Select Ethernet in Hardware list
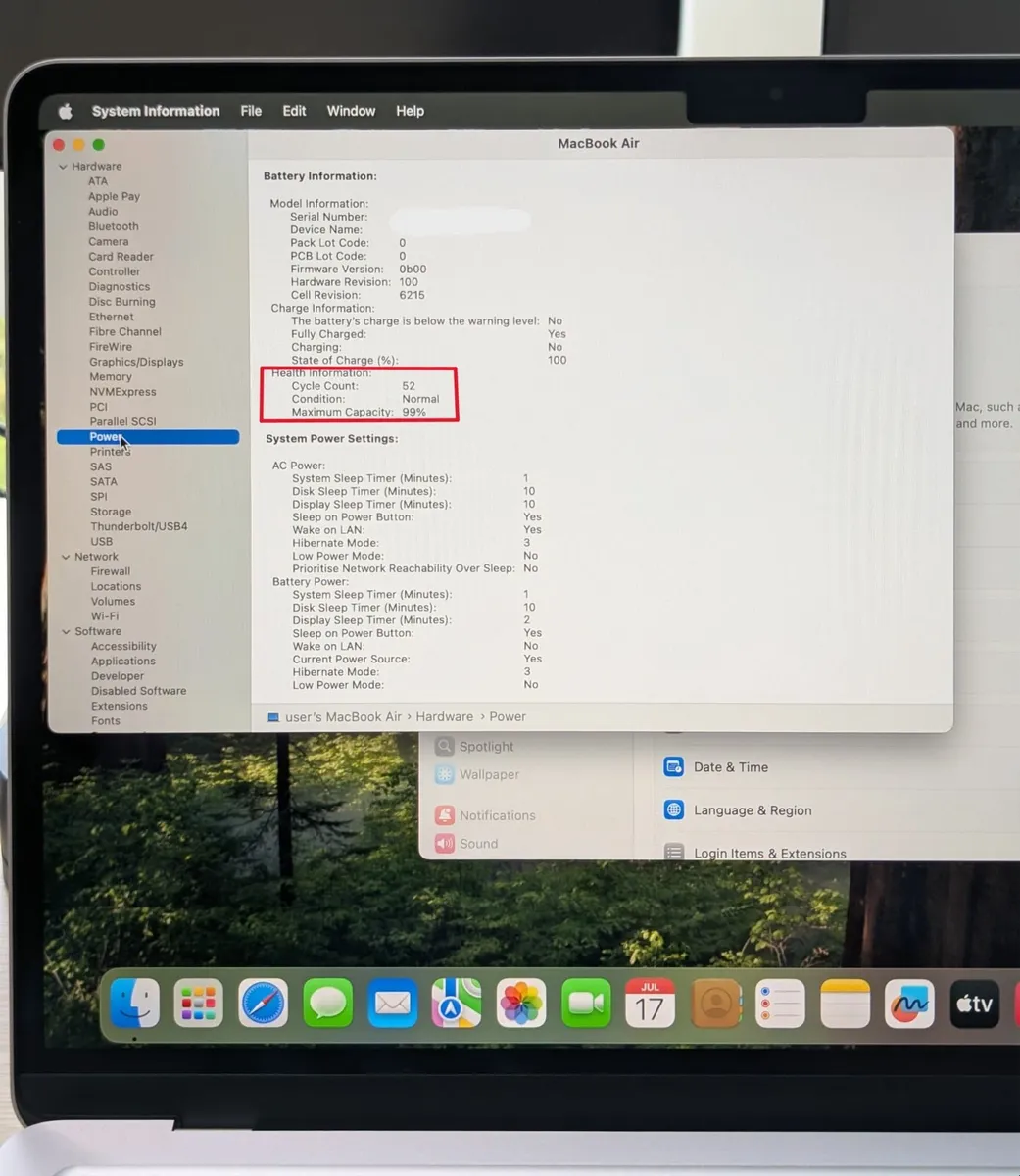The height and width of the screenshot is (1176, 1020). (112, 317)
